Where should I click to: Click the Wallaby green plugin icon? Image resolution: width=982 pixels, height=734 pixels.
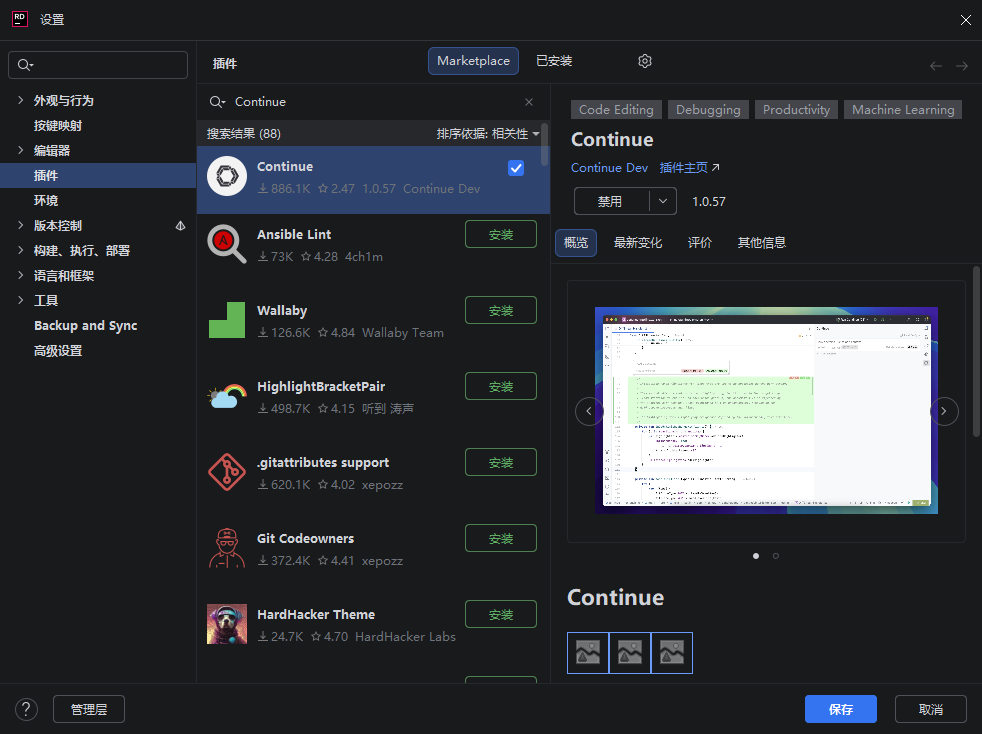point(227,320)
